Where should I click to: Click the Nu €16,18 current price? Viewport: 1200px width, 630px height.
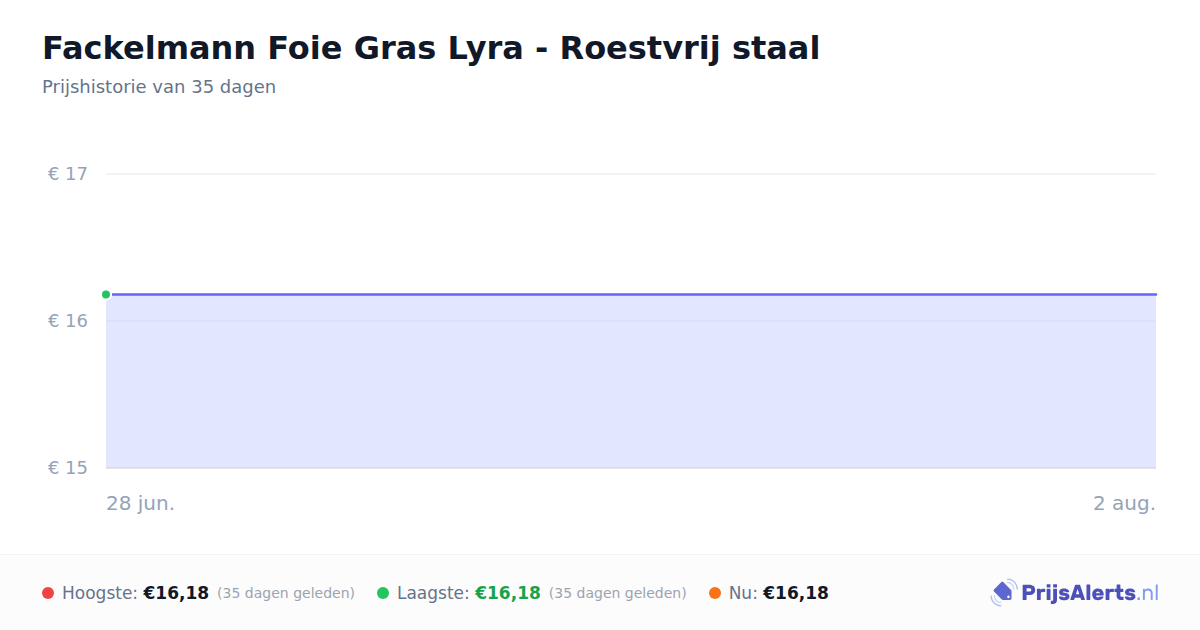pyautogui.click(x=796, y=593)
